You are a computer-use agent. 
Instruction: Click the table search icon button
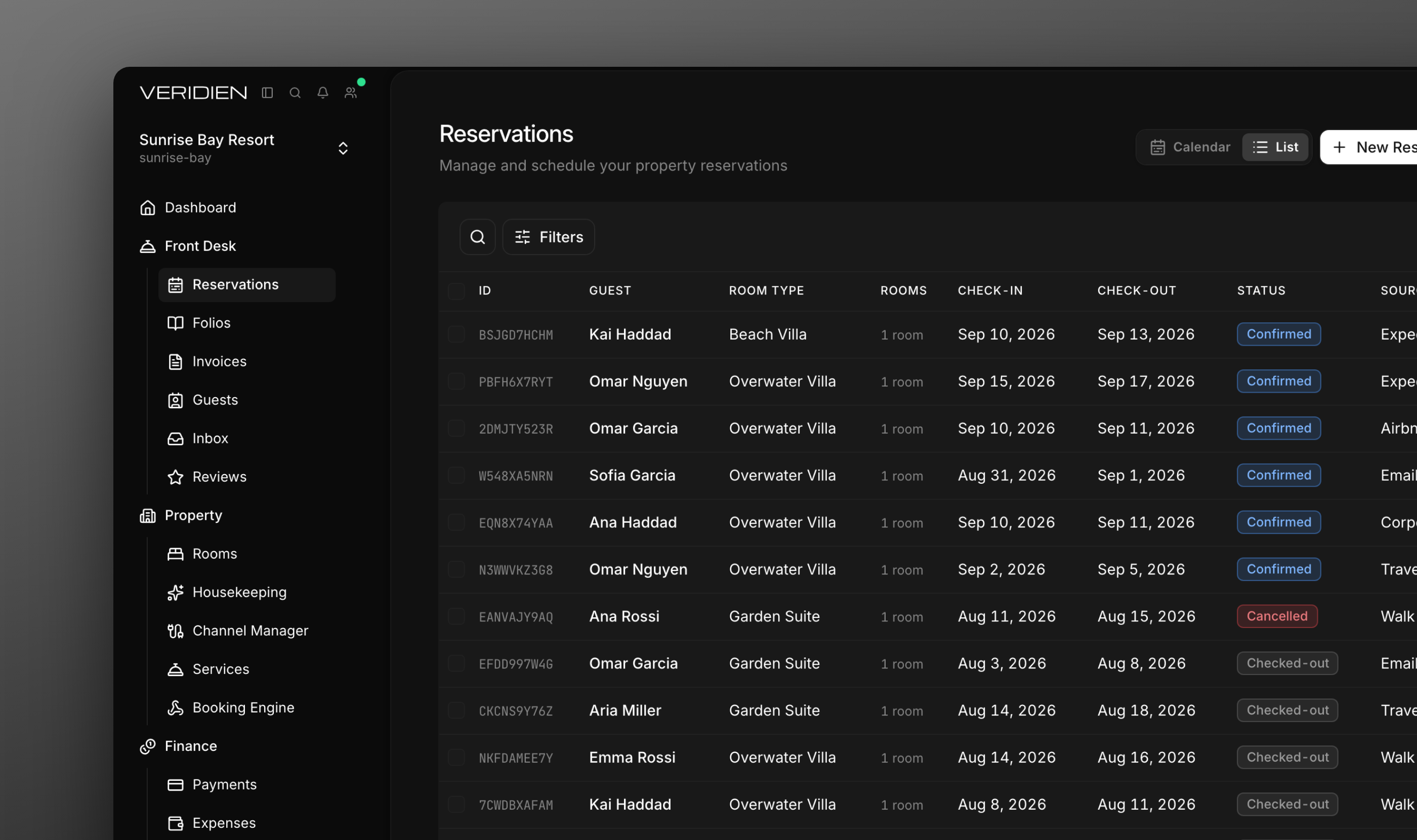tap(478, 237)
